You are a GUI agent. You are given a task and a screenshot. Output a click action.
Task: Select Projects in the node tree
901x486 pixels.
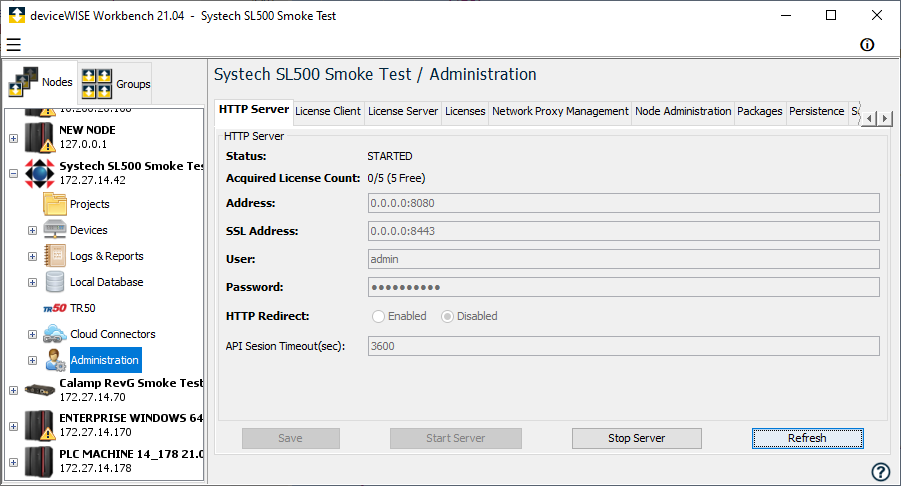coord(90,205)
